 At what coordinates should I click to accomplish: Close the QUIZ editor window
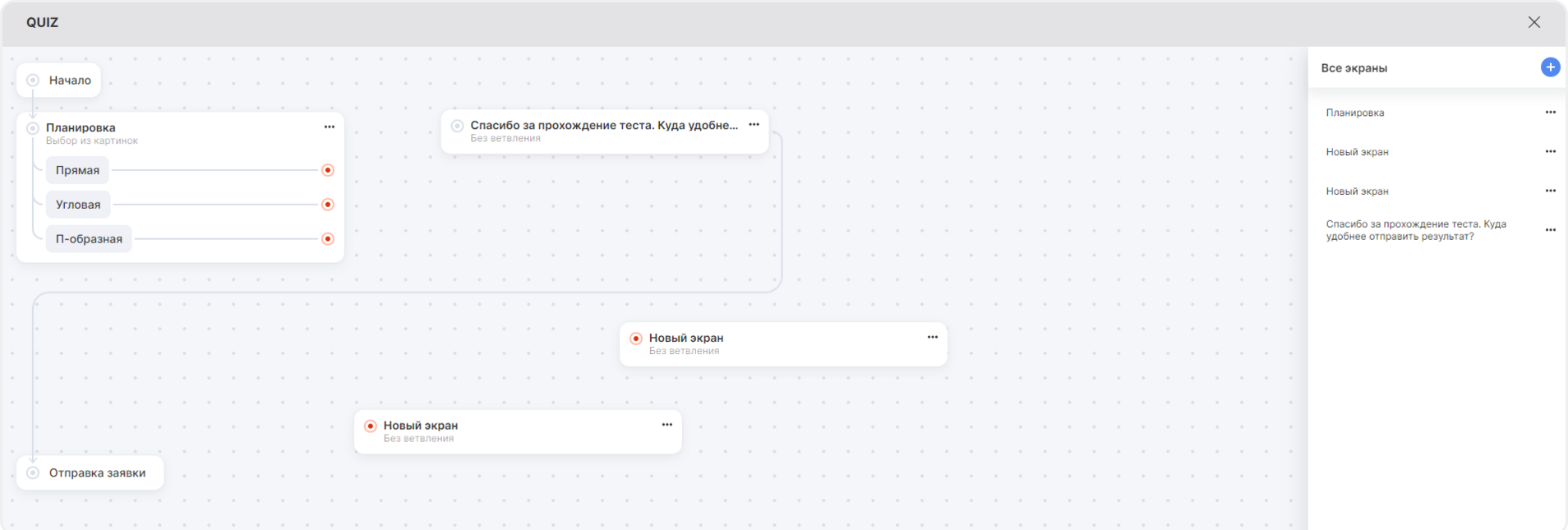1533,22
